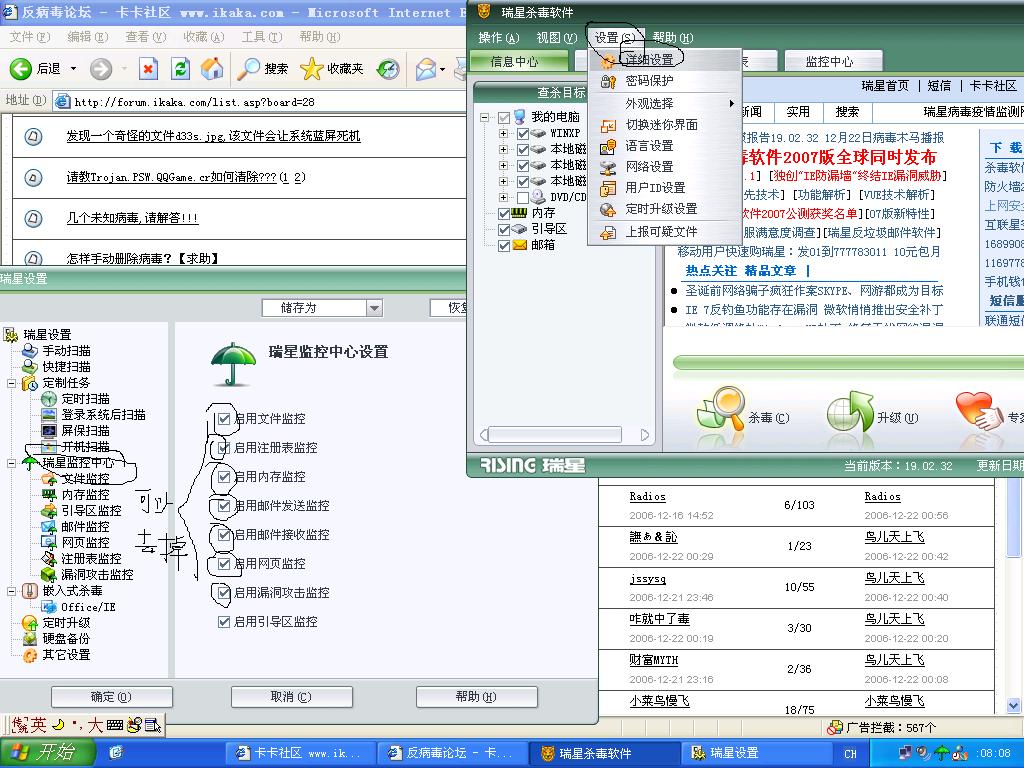Viewport: 1024px width, 768px height.
Task: Select 硬盘备份 in settings tree
Action: click(66, 639)
